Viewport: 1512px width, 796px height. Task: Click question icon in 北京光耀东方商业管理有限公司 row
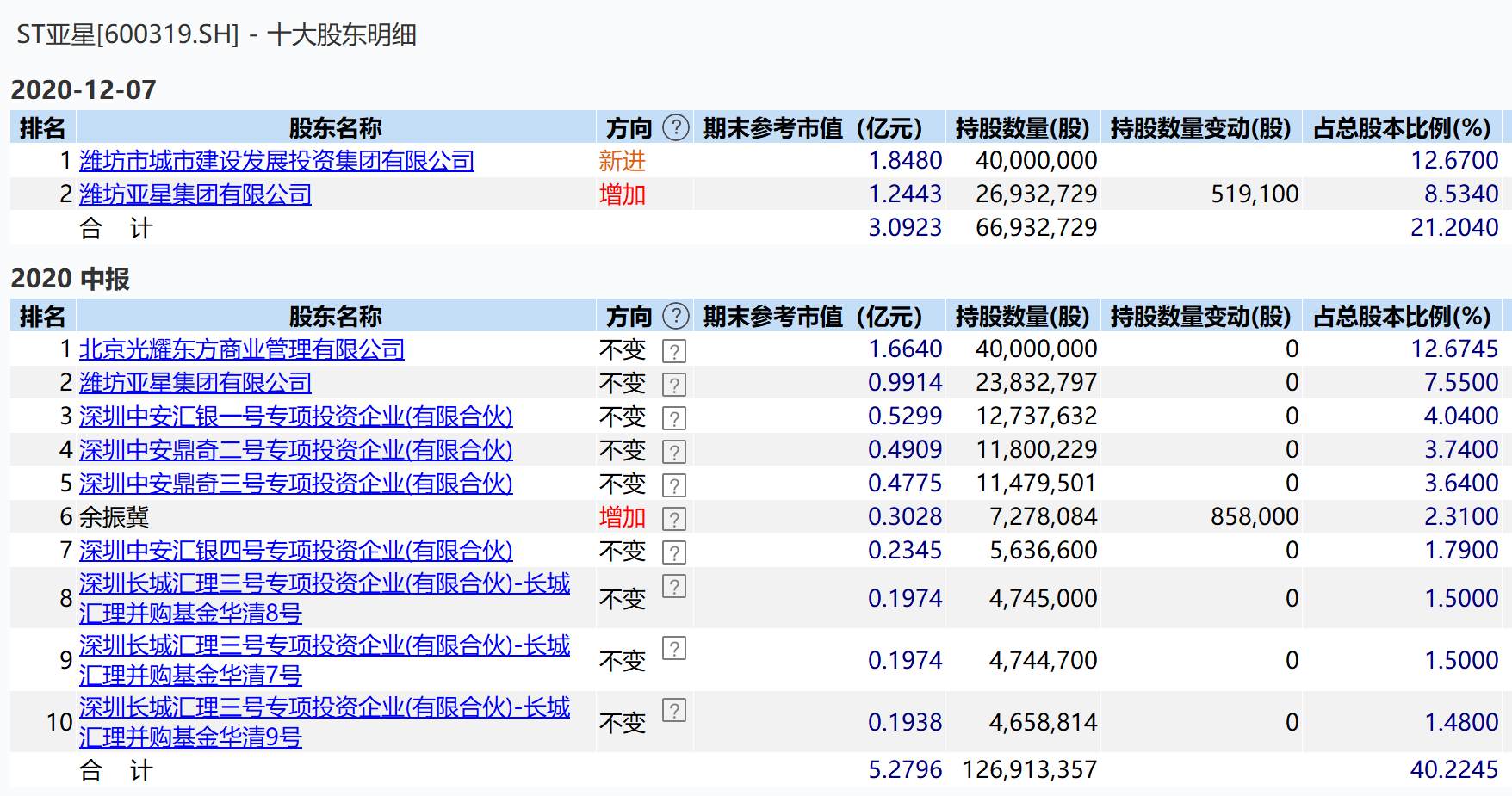(x=673, y=351)
